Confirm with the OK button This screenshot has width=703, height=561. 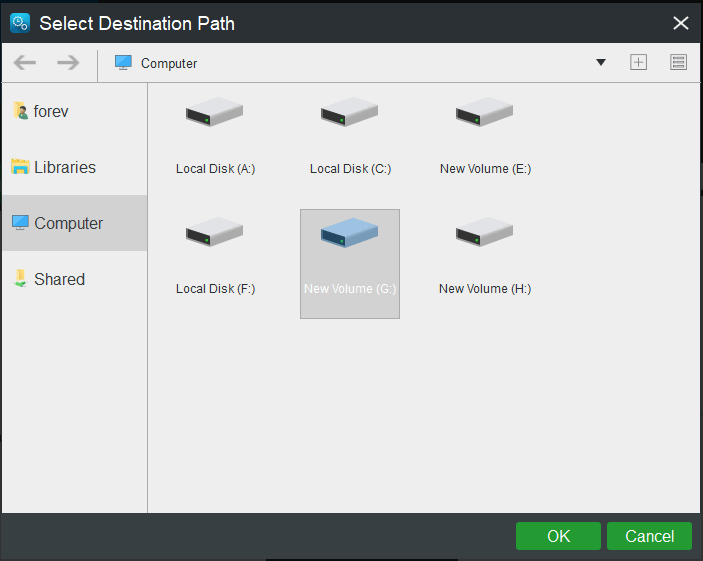coord(558,536)
